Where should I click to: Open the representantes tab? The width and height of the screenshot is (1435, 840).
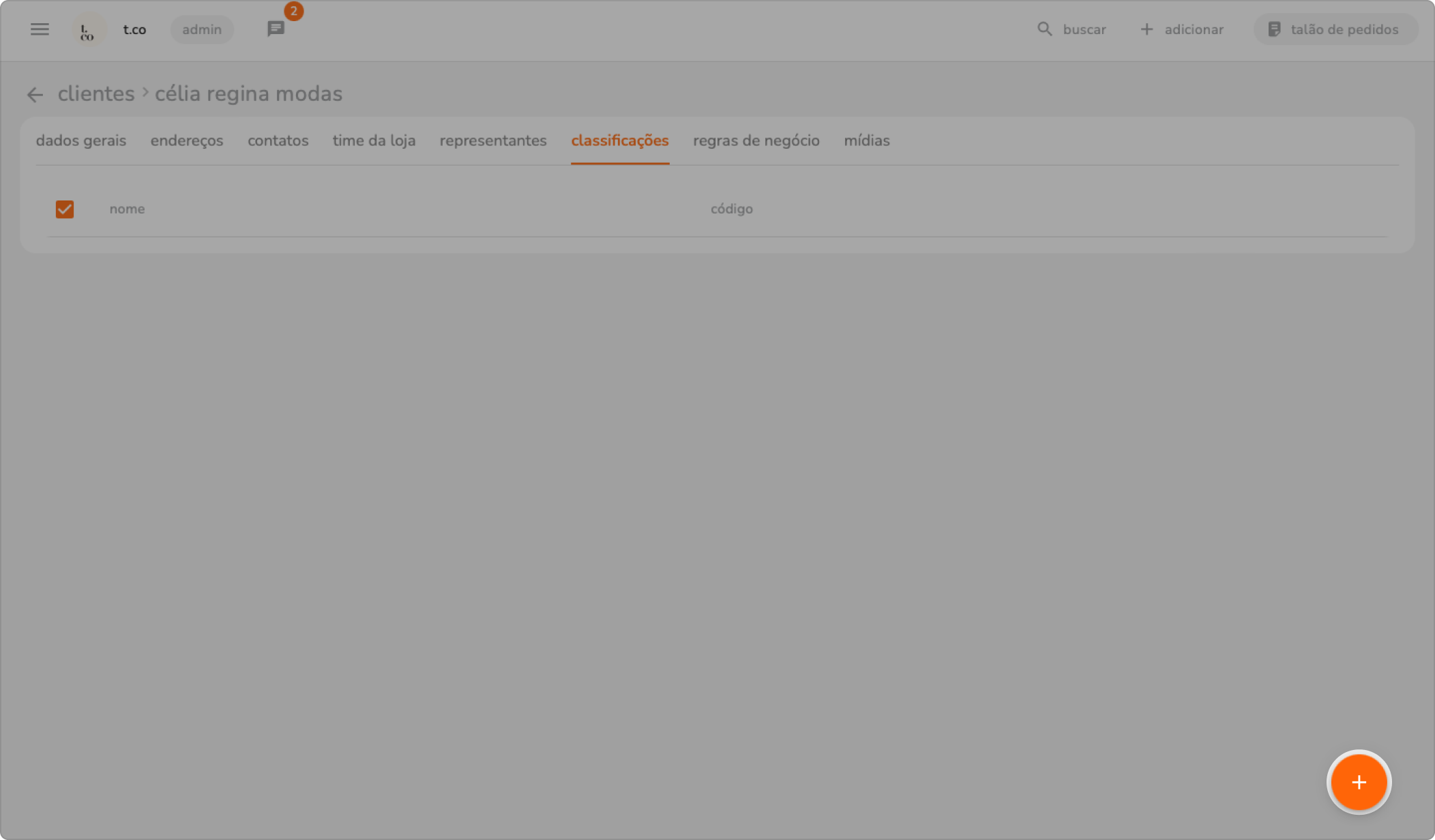[x=493, y=140]
